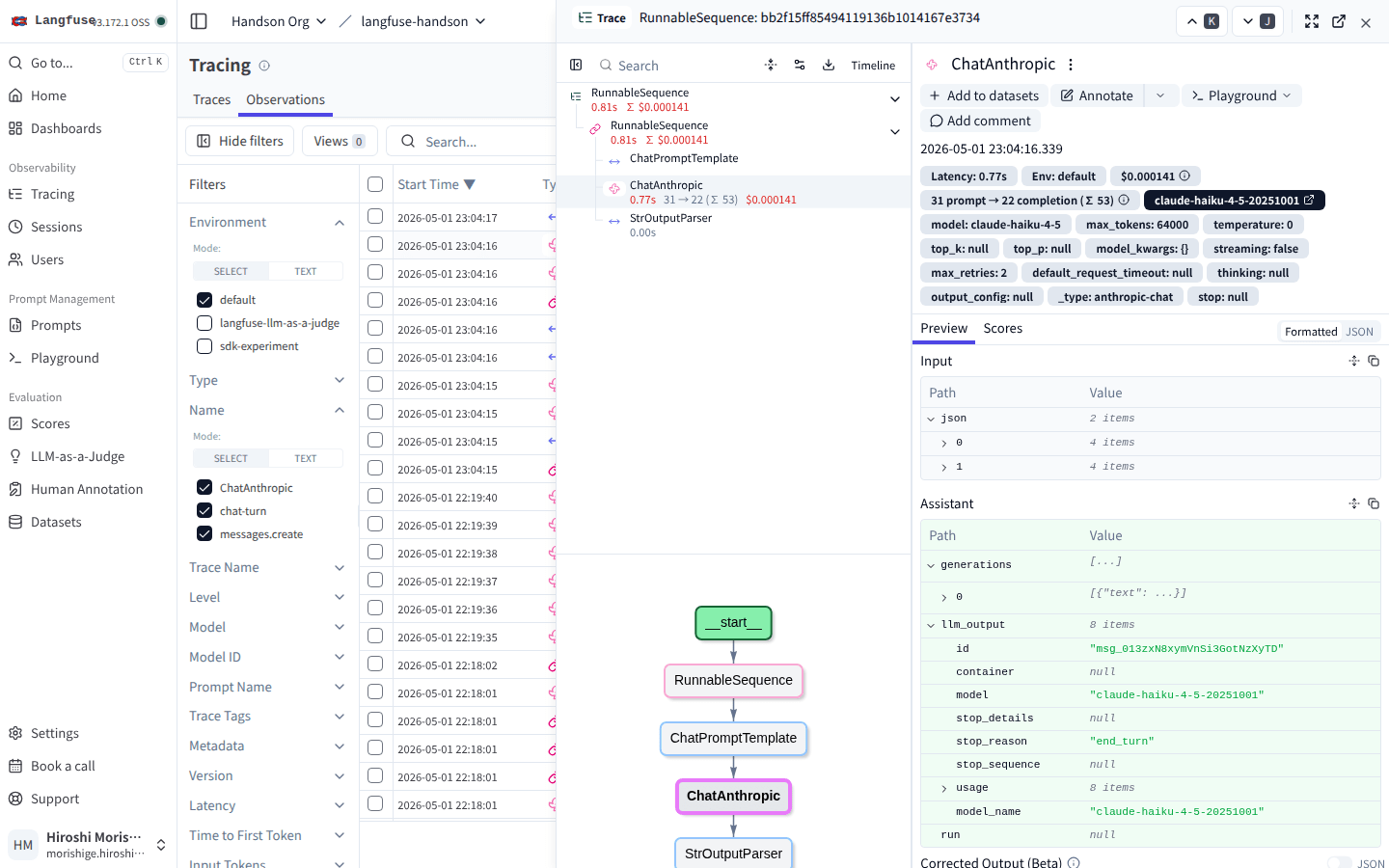Switch to the Observations tab
The width and height of the screenshot is (1389, 868).
pyautogui.click(x=286, y=99)
